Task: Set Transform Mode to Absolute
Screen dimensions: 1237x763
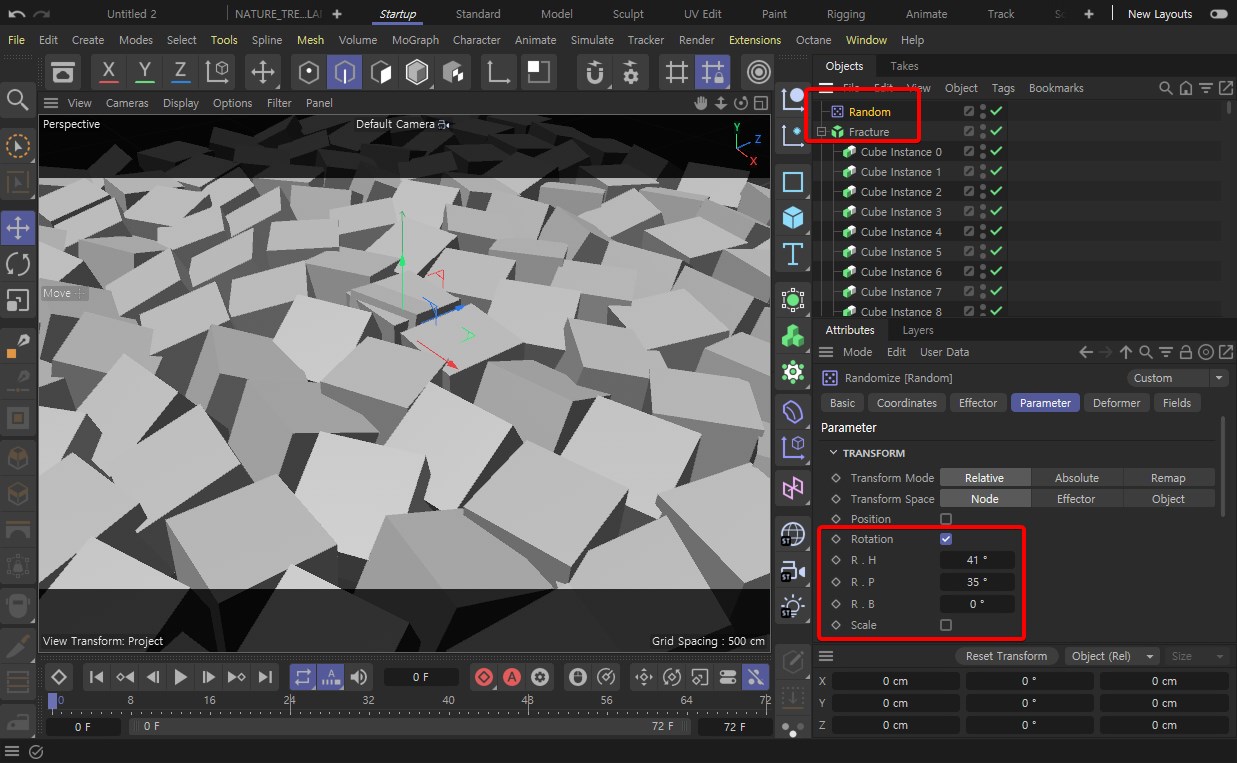Action: 1077,477
